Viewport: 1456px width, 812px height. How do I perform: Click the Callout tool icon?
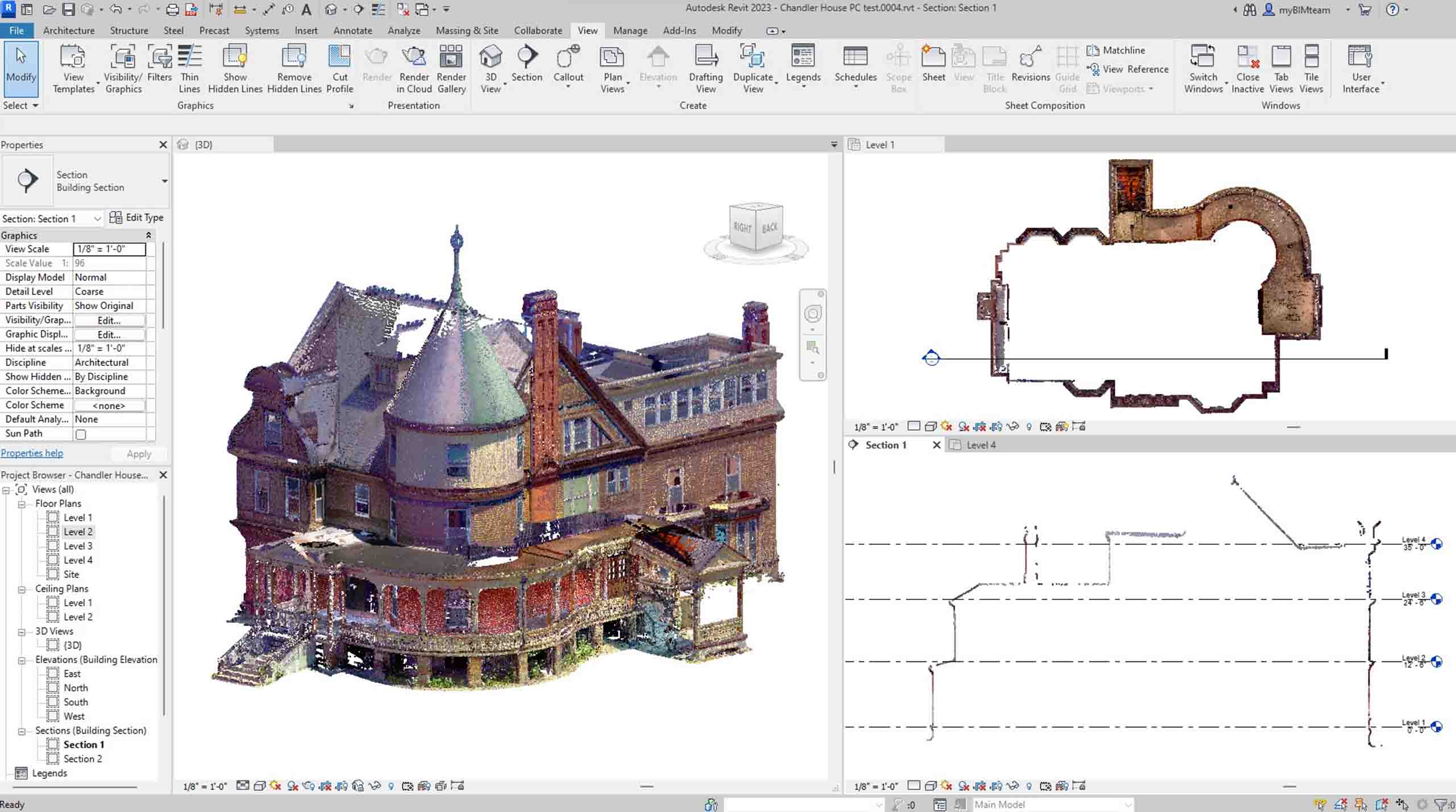568,57
